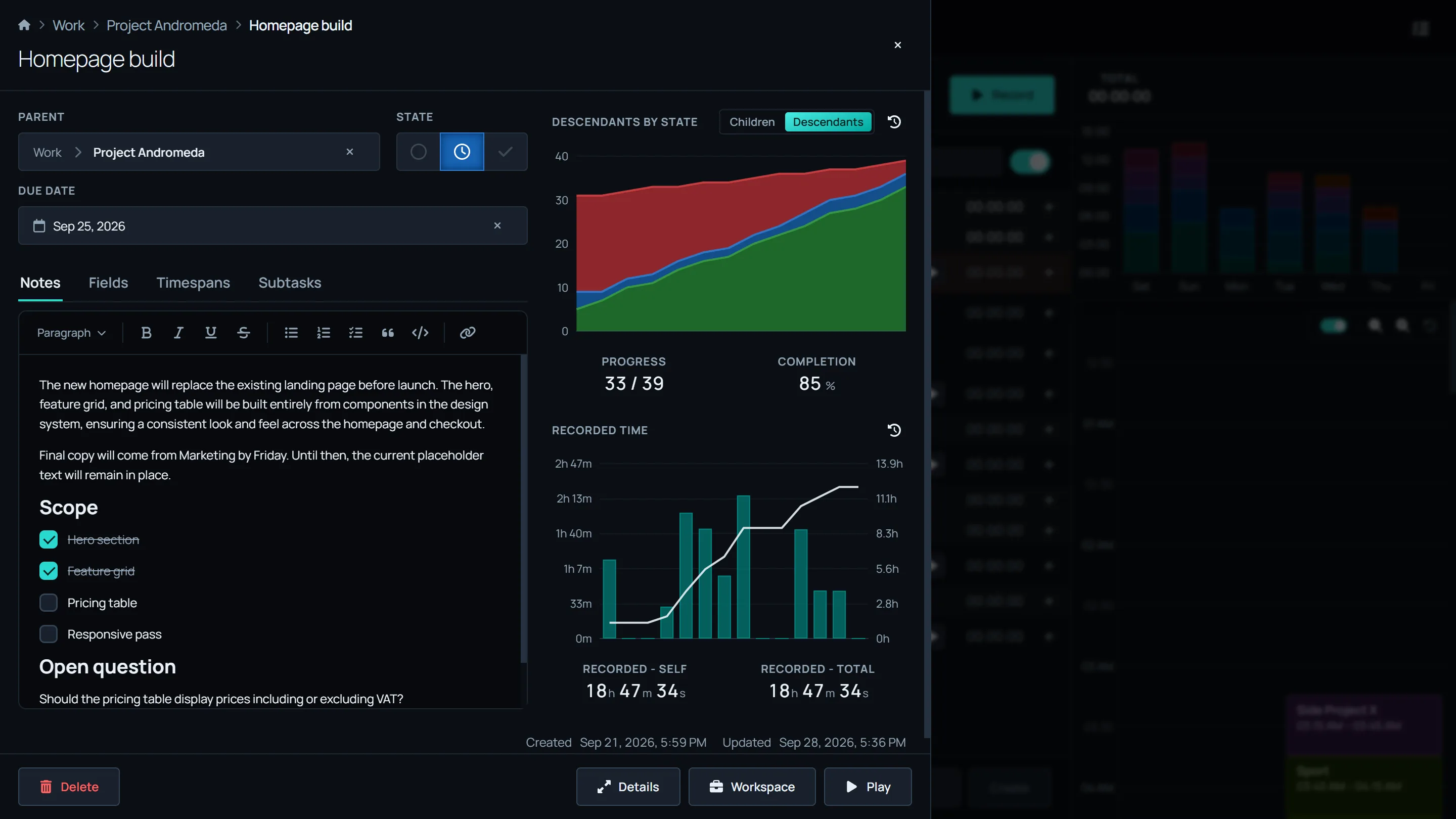Apply underline formatting in notes toolbar
The image size is (1456, 819).
[x=211, y=332]
